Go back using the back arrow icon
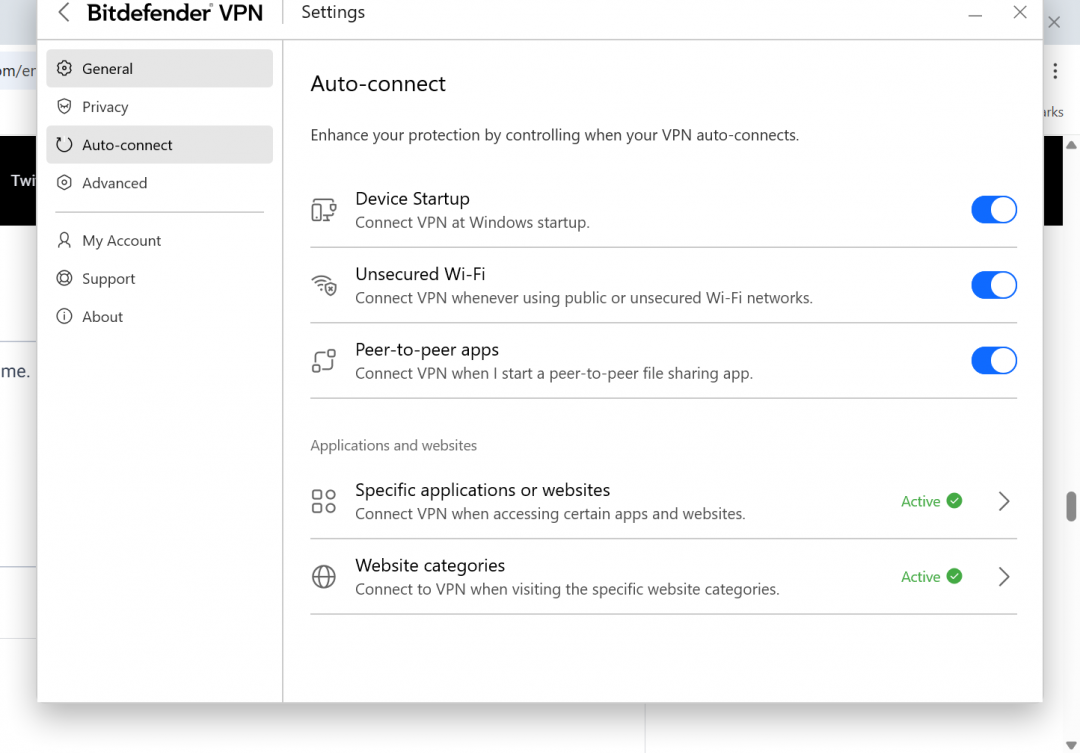This screenshot has height=753, width=1080. 63,12
